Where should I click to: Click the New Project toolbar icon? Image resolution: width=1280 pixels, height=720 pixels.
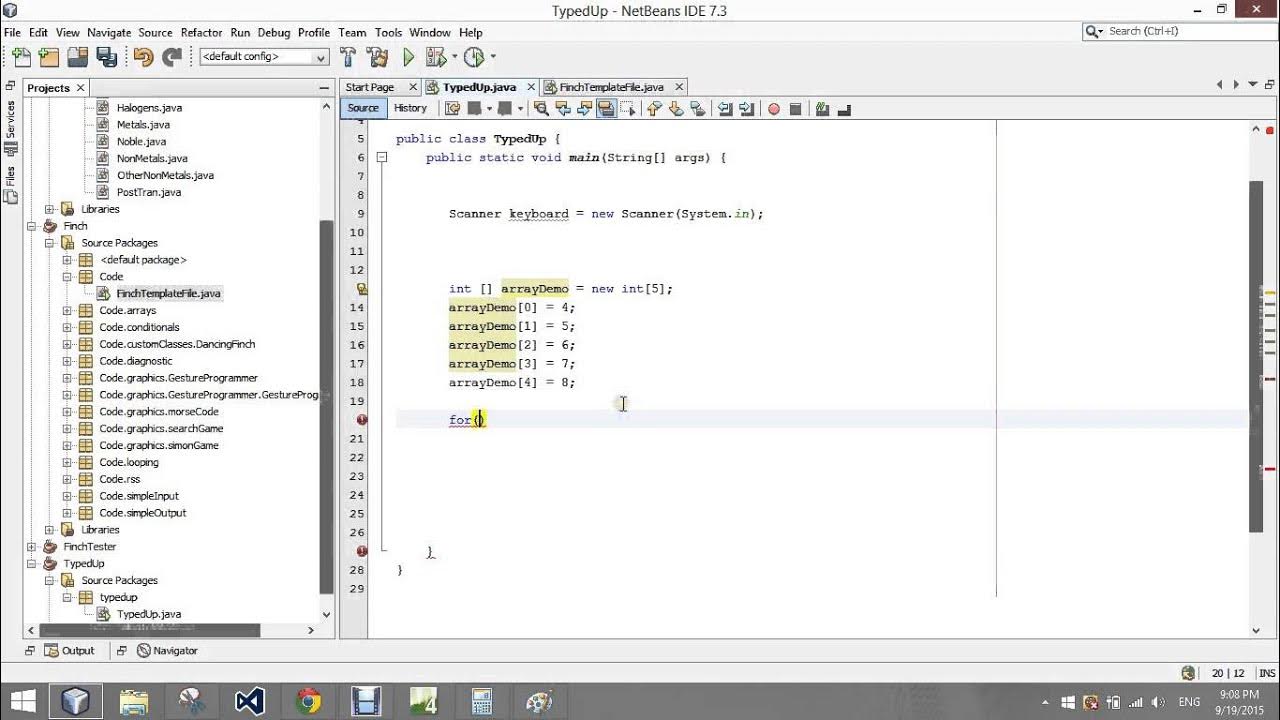pos(49,57)
